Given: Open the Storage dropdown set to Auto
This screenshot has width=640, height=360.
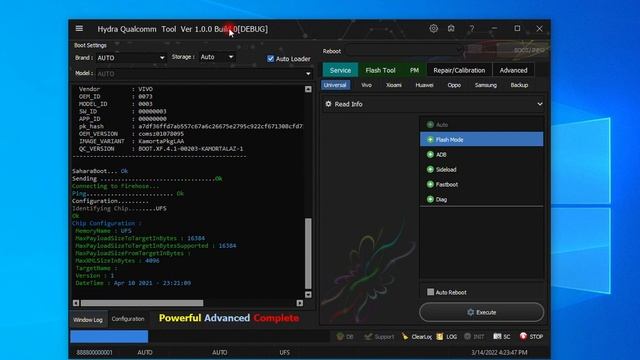Looking at the screenshot, I should tap(217, 57).
